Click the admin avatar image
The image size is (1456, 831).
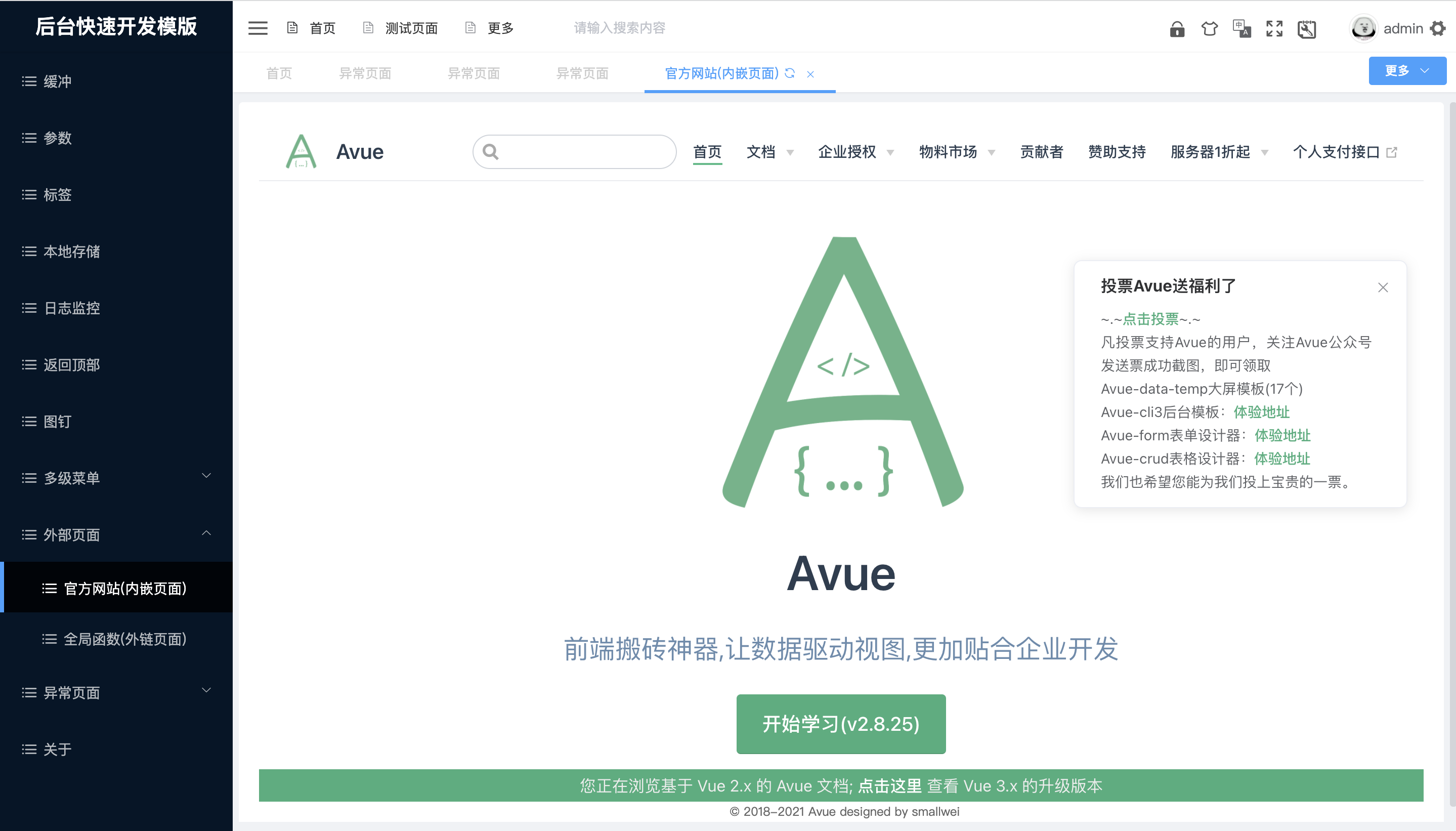pyautogui.click(x=1363, y=28)
